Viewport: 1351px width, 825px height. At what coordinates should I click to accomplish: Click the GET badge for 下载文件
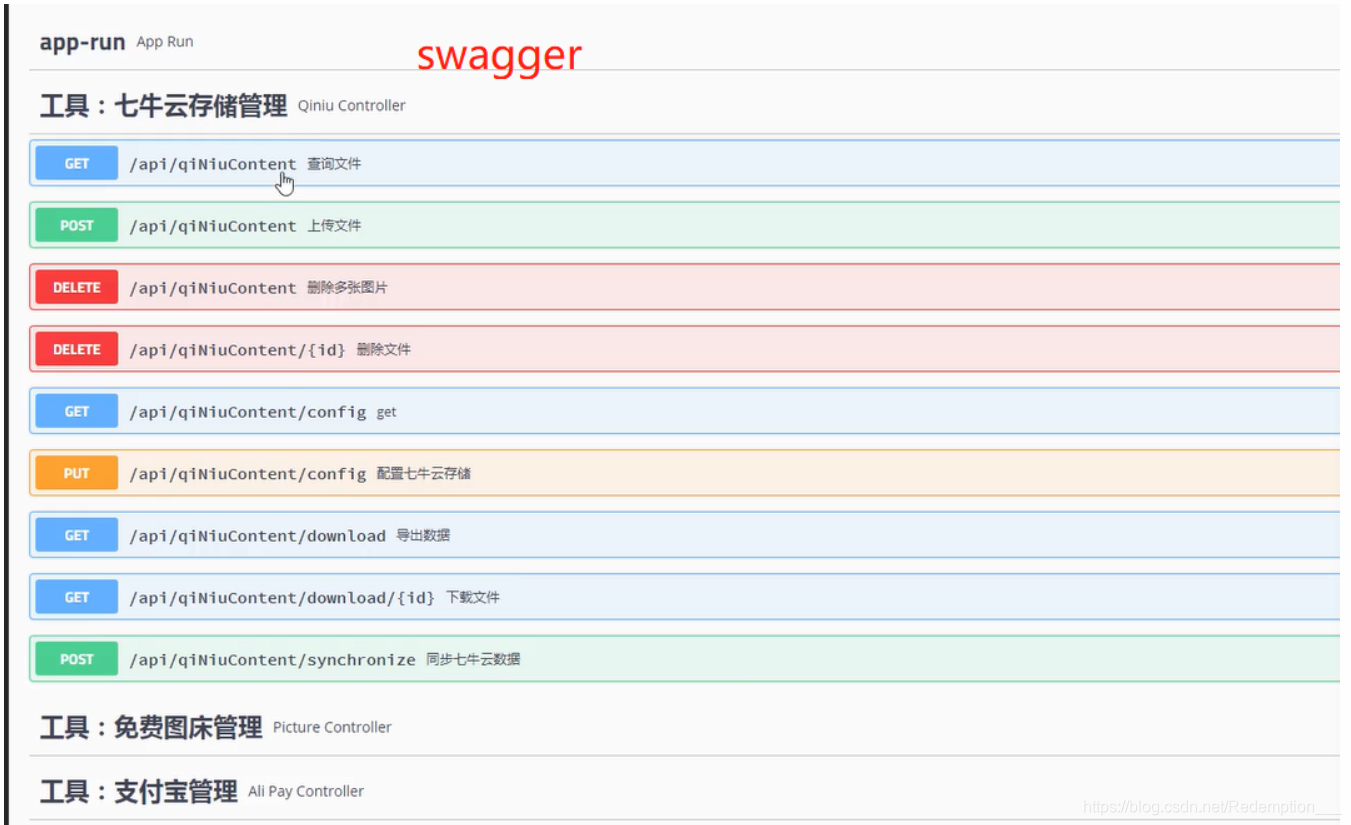[x=77, y=597]
